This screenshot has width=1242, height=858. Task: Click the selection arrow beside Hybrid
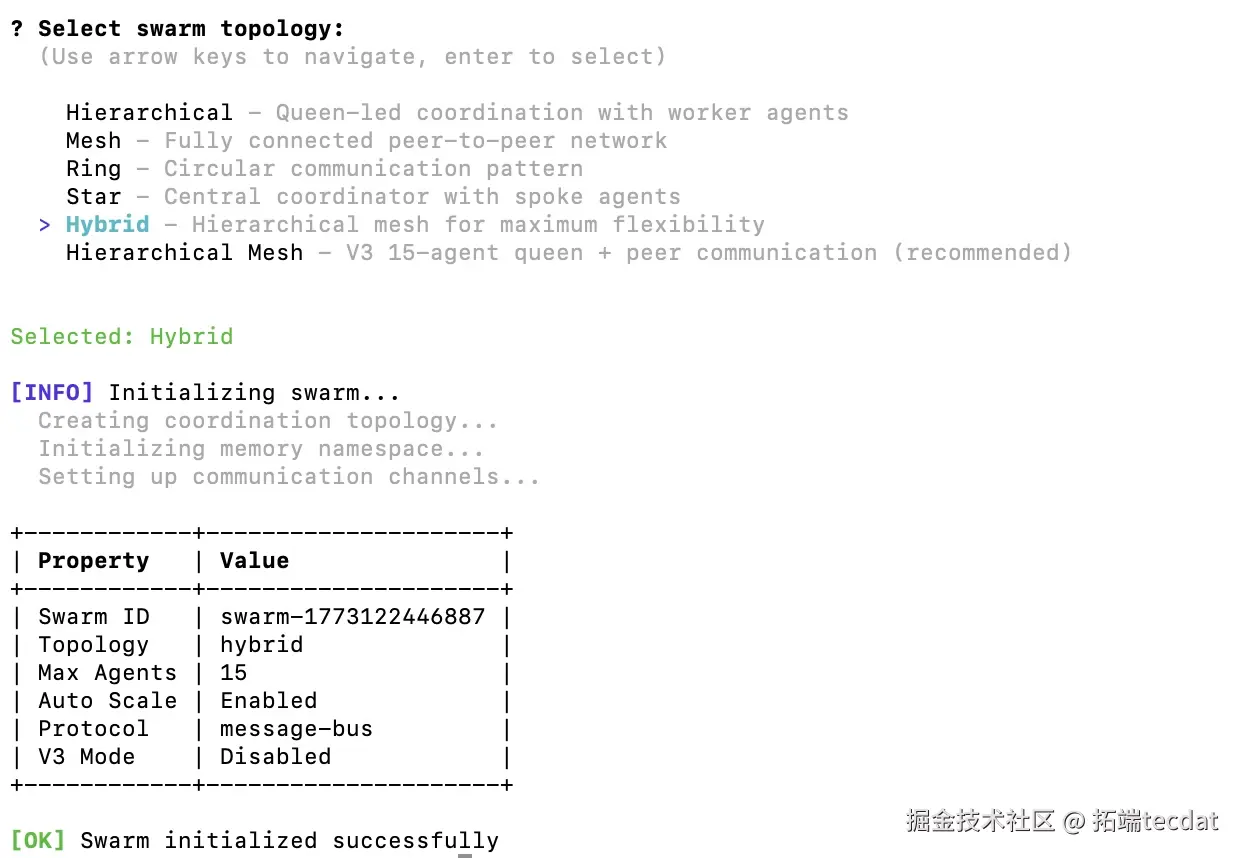(x=45, y=225)
